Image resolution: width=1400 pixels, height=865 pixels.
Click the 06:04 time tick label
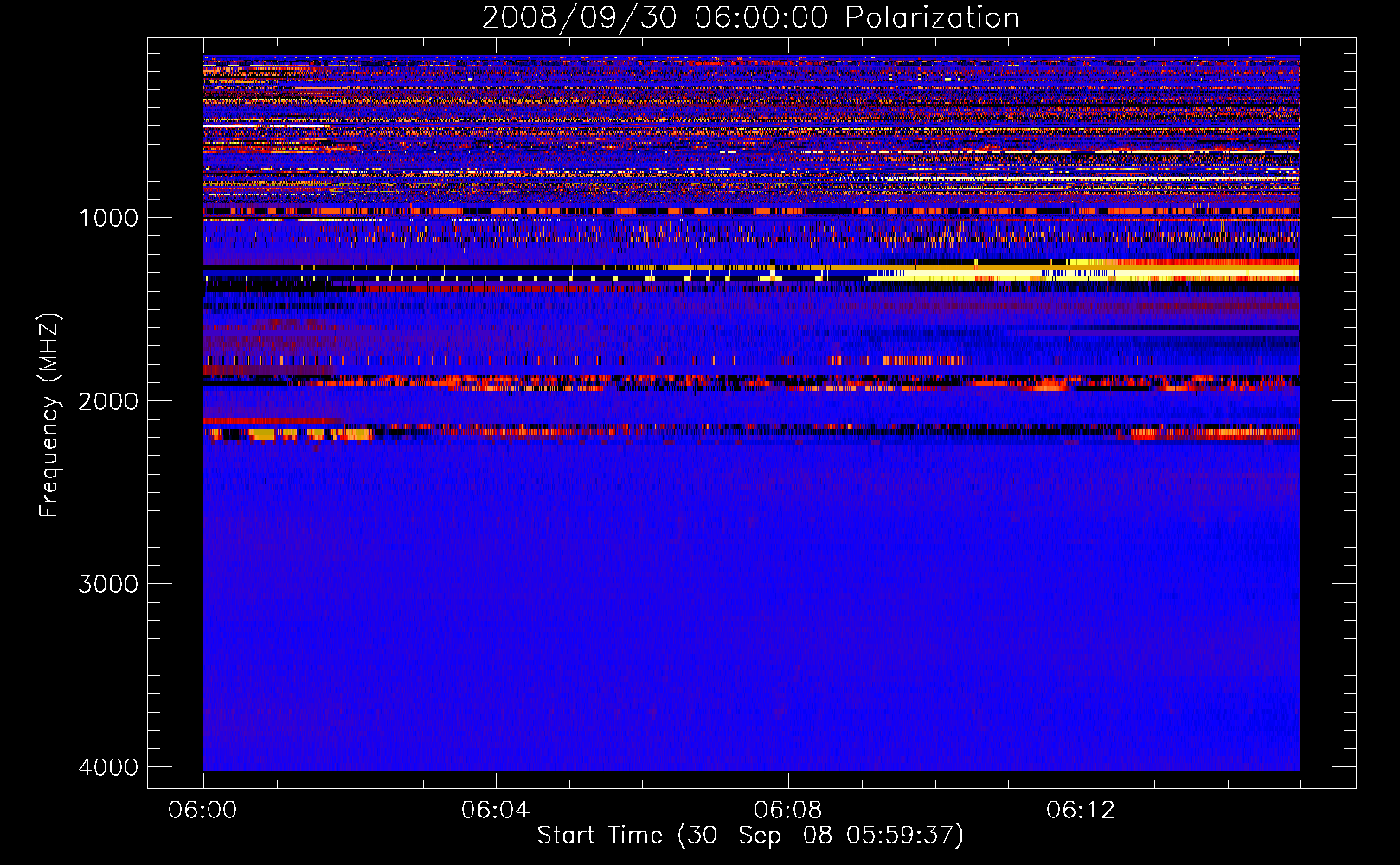[x=495, y=811]
